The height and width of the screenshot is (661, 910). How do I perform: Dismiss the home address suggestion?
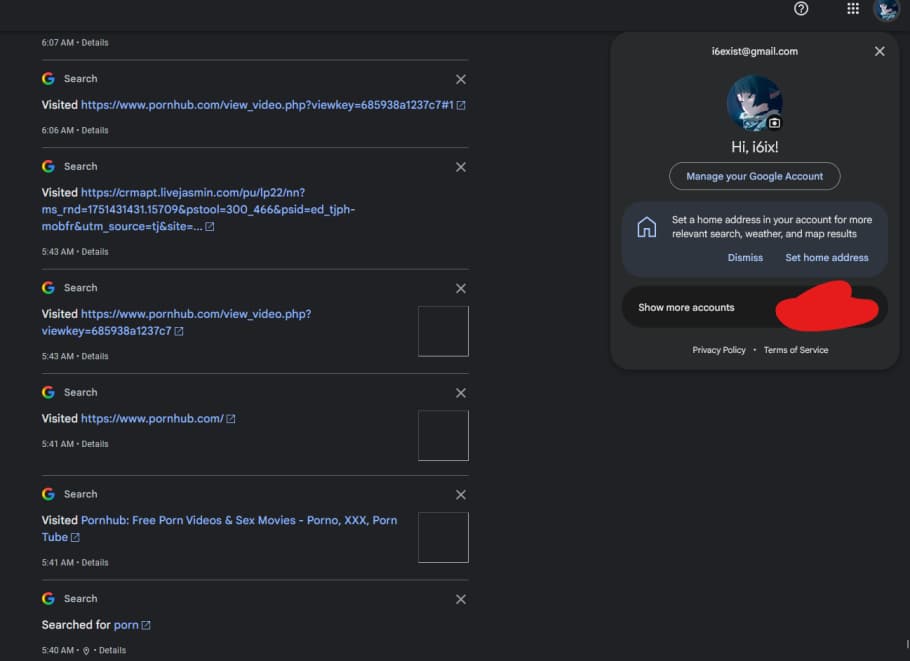coord(745,258)
